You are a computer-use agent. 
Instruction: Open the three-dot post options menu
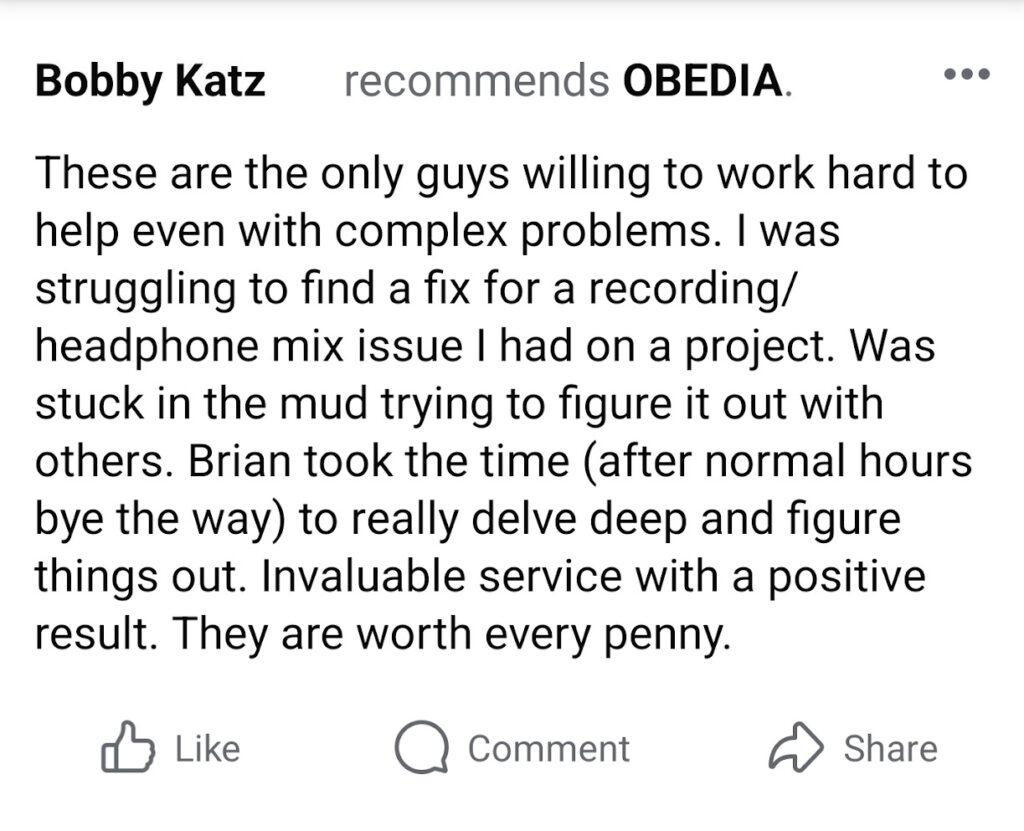coord(967,74)
